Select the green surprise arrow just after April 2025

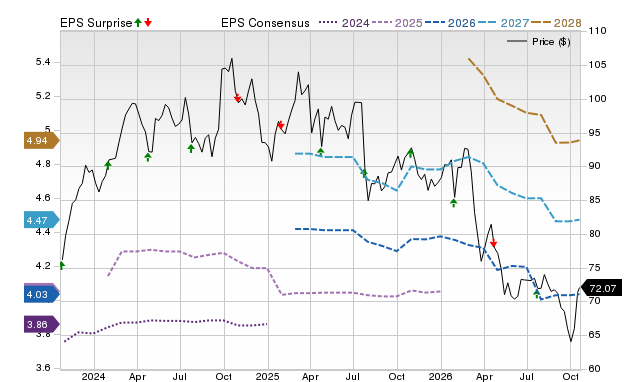pos(321,152)
